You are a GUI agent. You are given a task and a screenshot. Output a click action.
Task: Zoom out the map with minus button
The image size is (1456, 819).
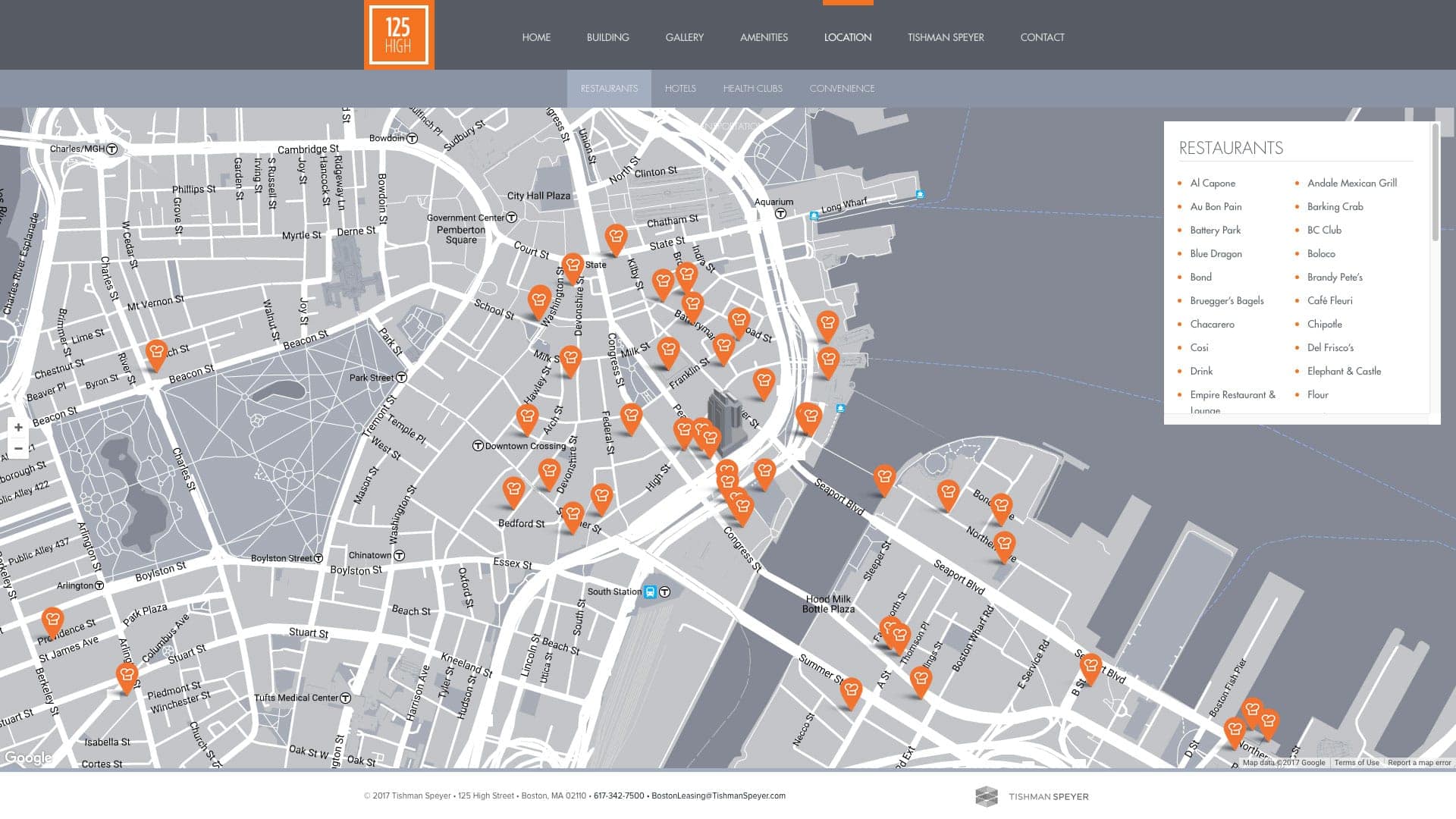[x=18, y=448]
